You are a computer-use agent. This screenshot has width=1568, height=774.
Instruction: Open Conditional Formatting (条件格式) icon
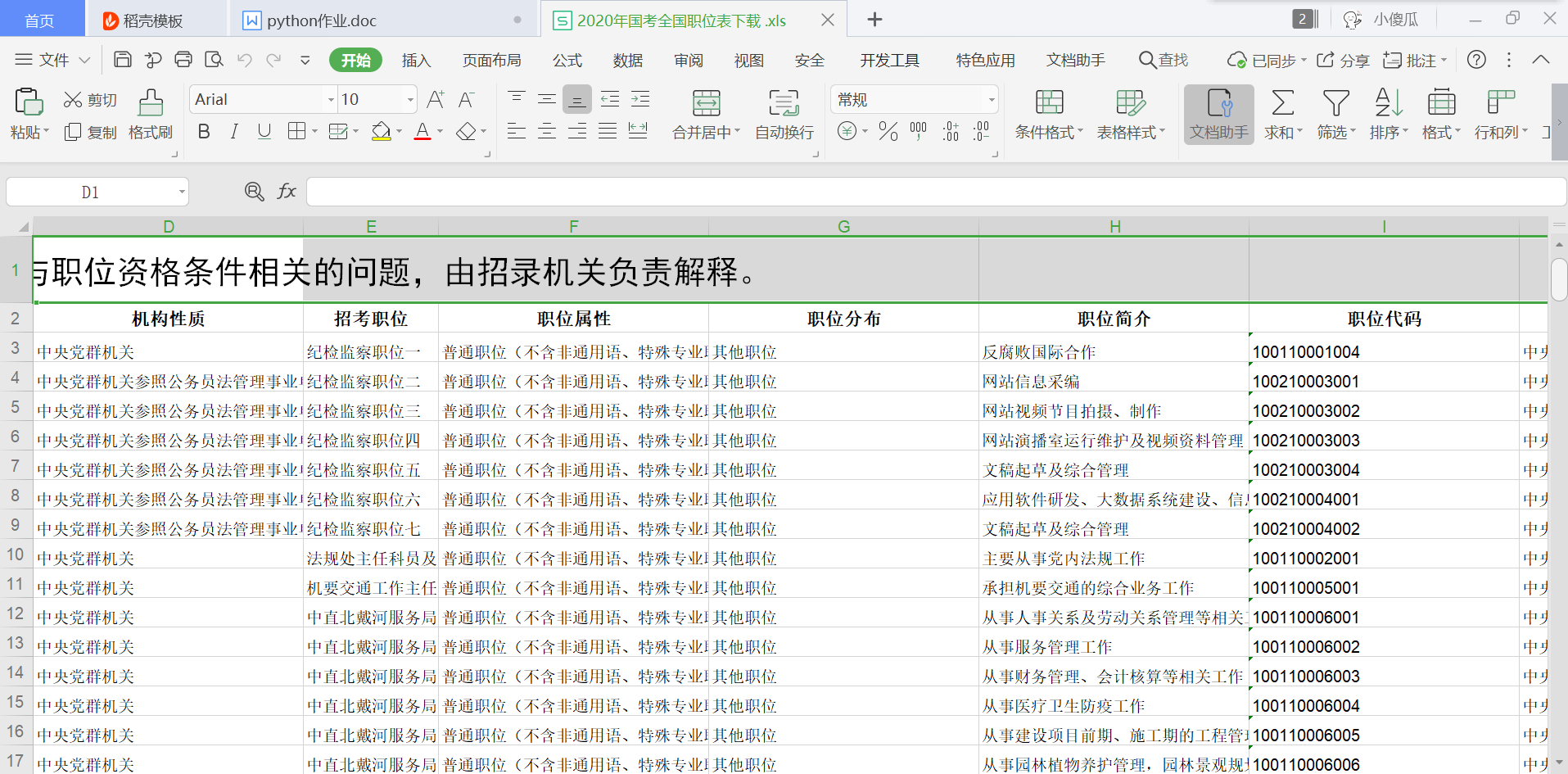tap(1049, 103)
